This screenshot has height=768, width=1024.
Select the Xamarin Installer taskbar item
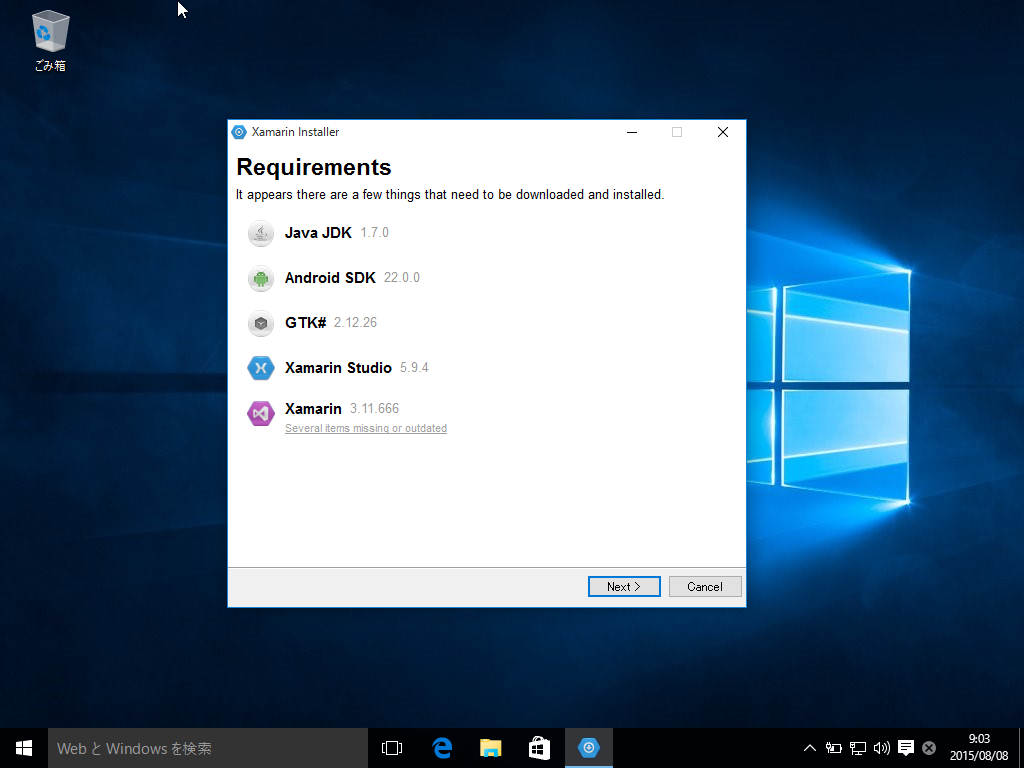point(589,748)
